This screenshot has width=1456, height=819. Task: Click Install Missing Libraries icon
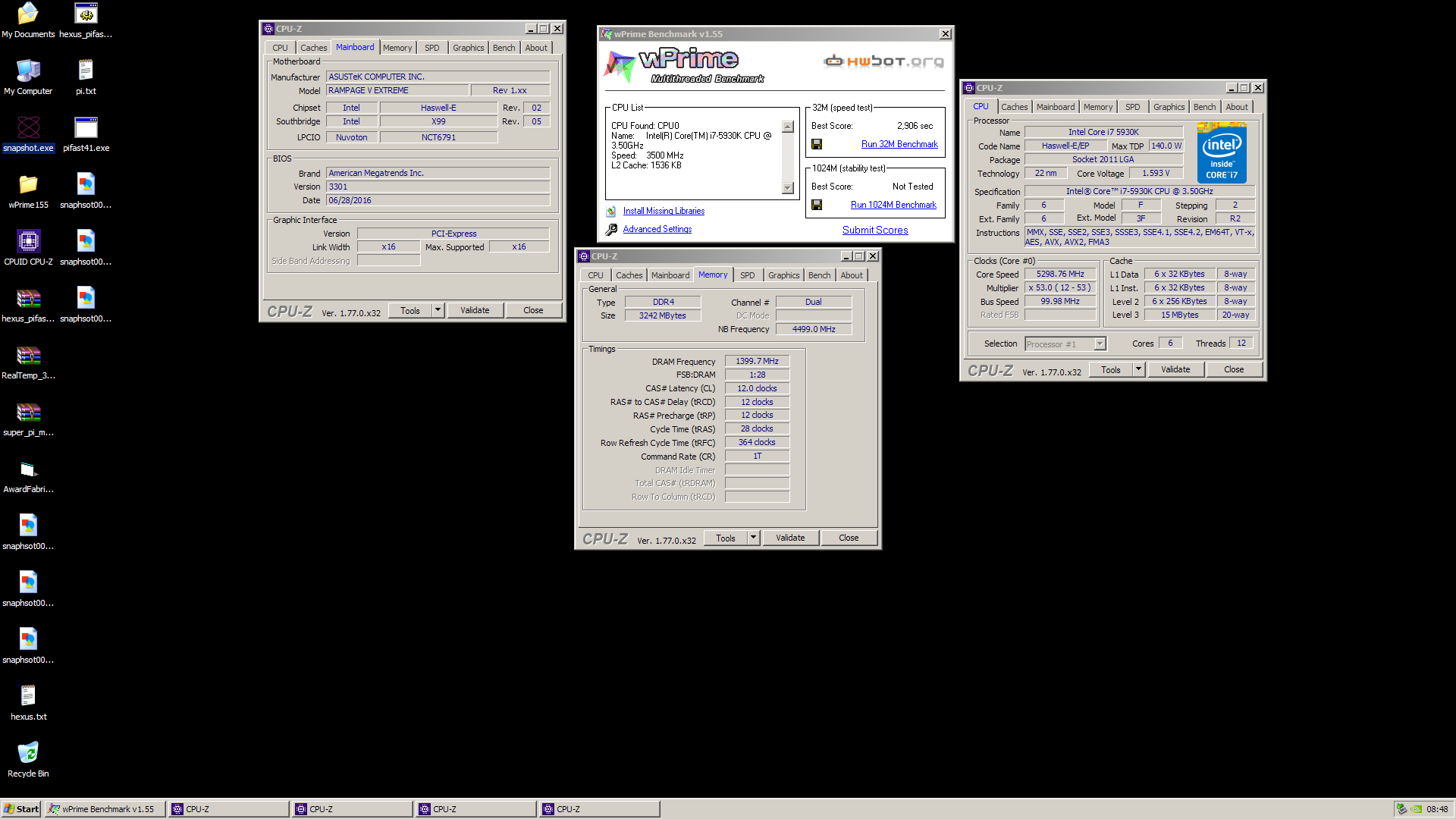coord(611,212)
